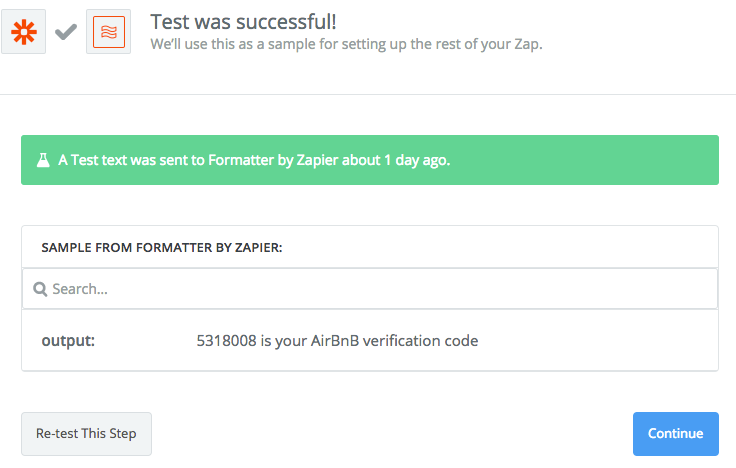The height and width of the screenshot is (468, 736).
Task: Click the flask icon in green banner
Action: click(43, 160)
